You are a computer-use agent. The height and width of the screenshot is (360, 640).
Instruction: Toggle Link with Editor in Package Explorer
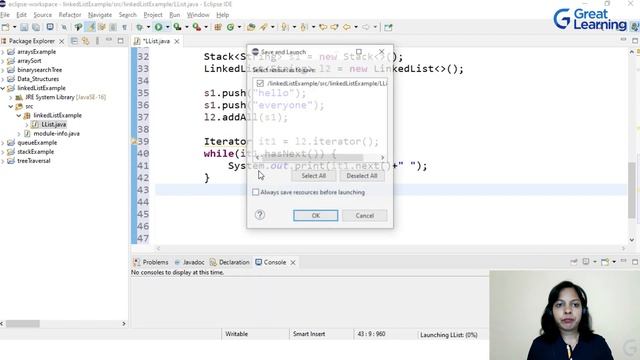coord(85,41)
